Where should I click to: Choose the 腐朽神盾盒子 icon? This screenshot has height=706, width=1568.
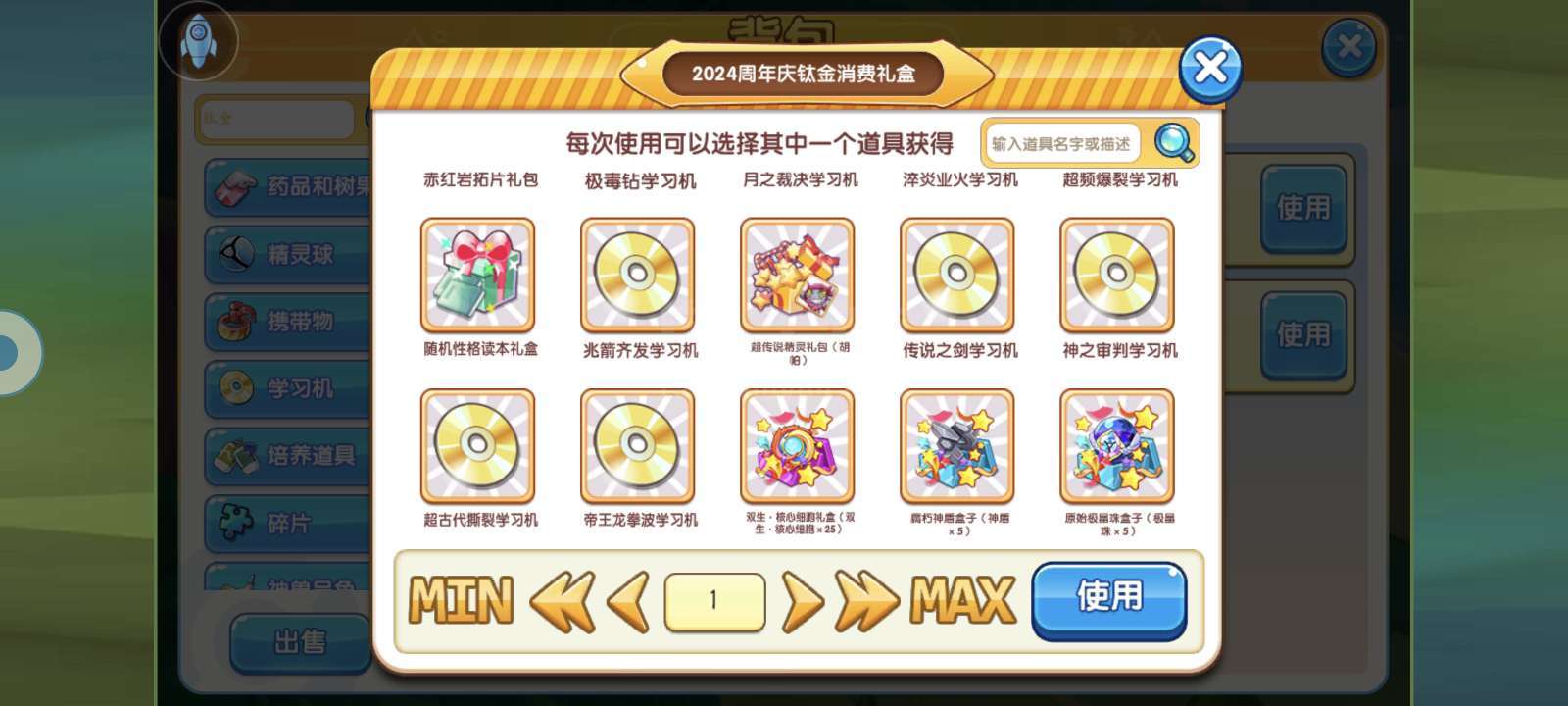957,446
